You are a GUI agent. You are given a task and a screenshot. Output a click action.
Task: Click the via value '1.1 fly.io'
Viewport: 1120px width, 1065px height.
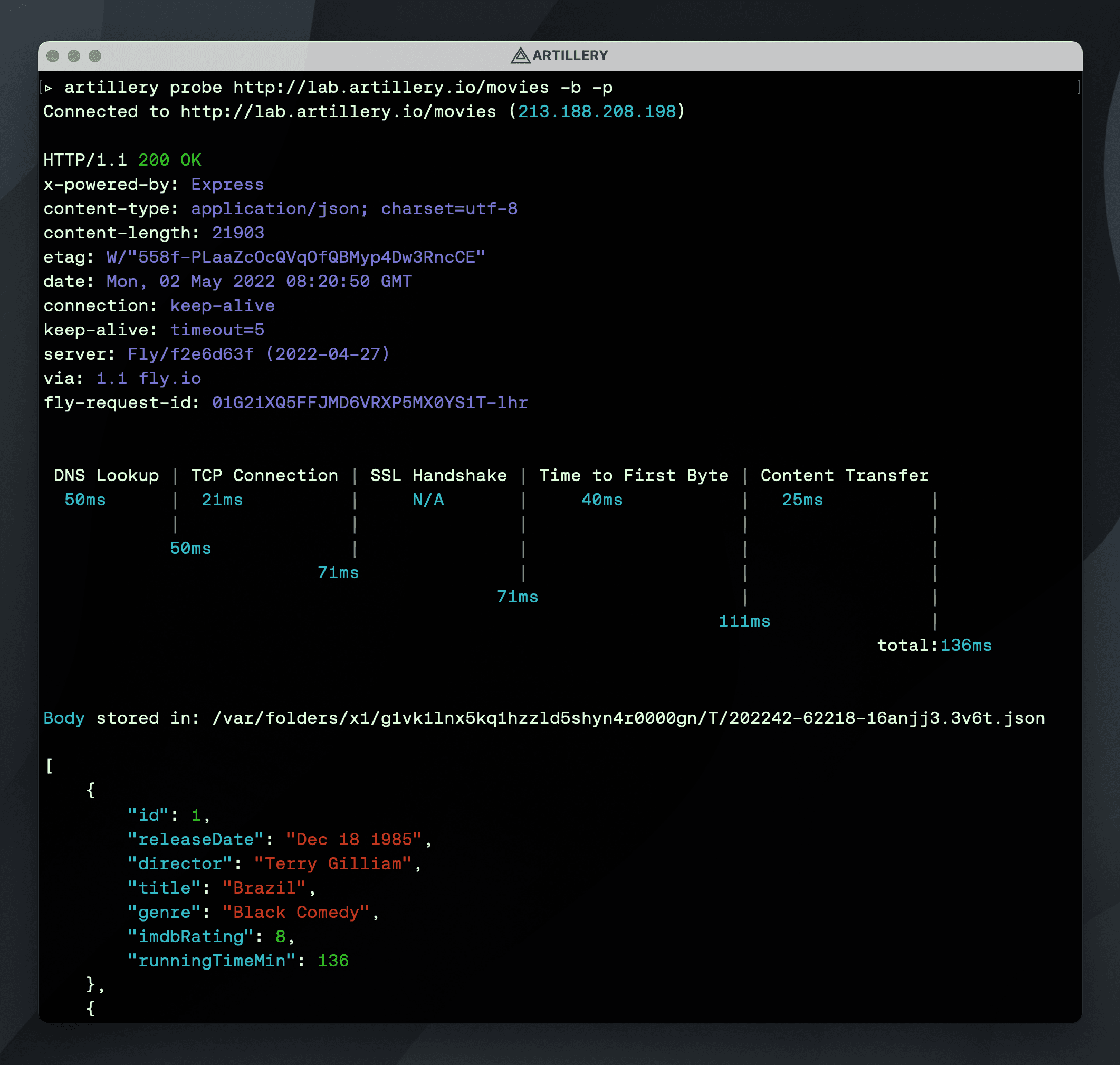149,379
